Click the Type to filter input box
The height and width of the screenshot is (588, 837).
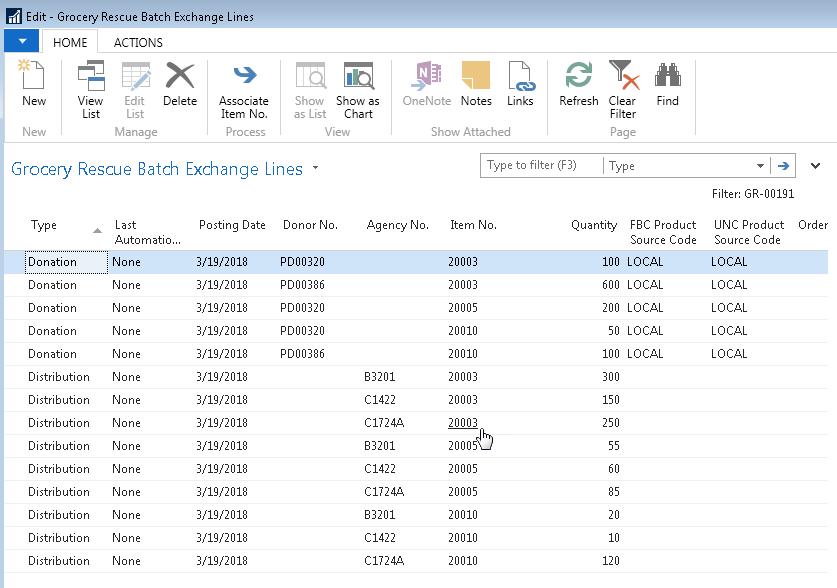541,166
